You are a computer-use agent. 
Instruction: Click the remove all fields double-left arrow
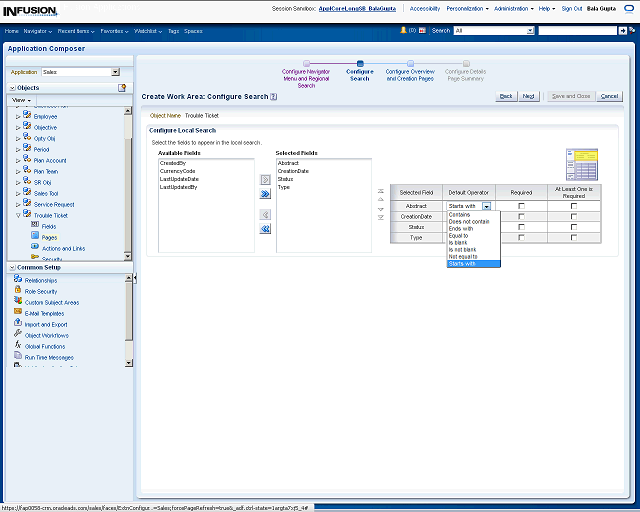(265, 229)
